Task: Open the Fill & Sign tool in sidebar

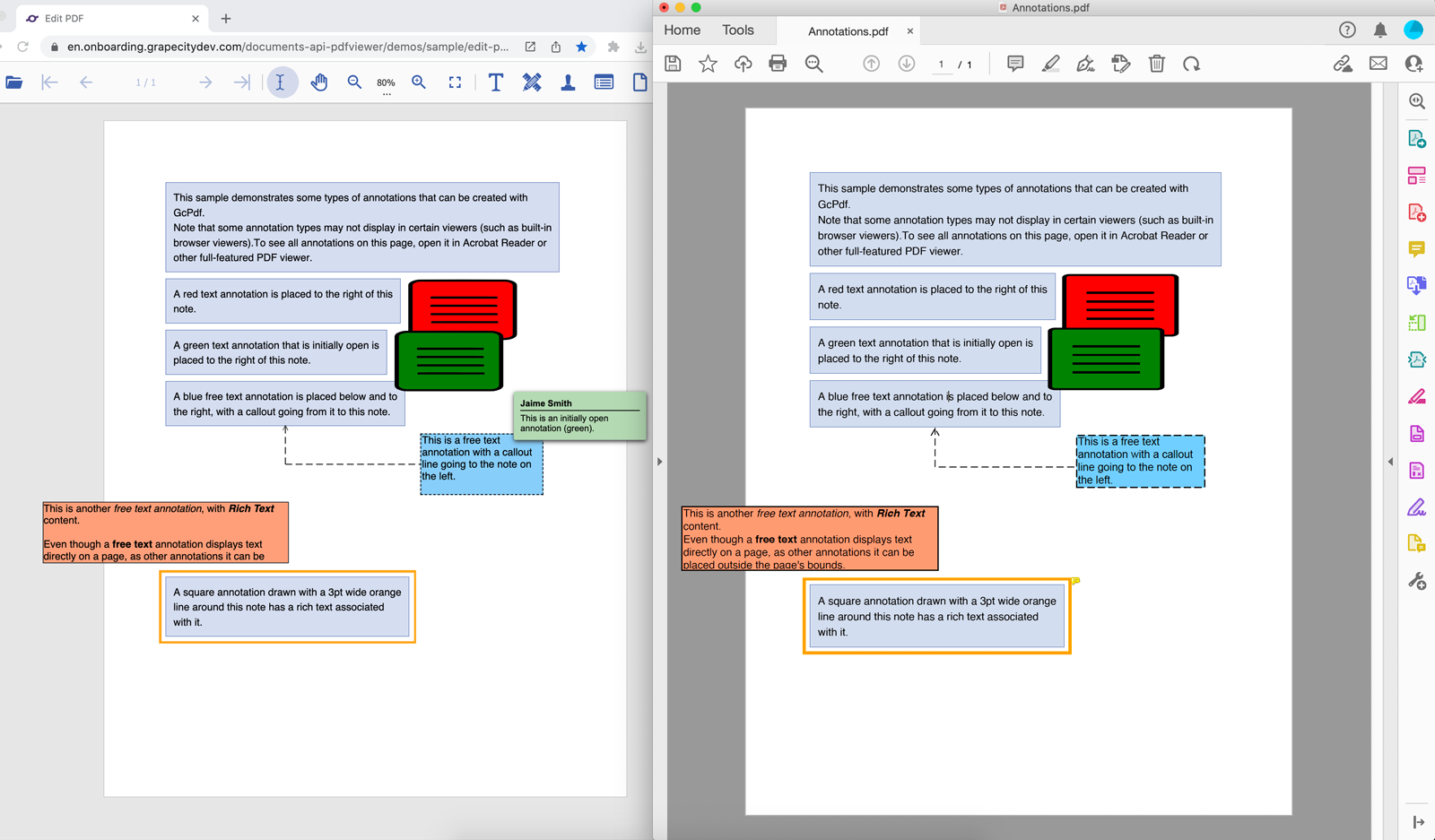Action: click(x=1417, y=507)
